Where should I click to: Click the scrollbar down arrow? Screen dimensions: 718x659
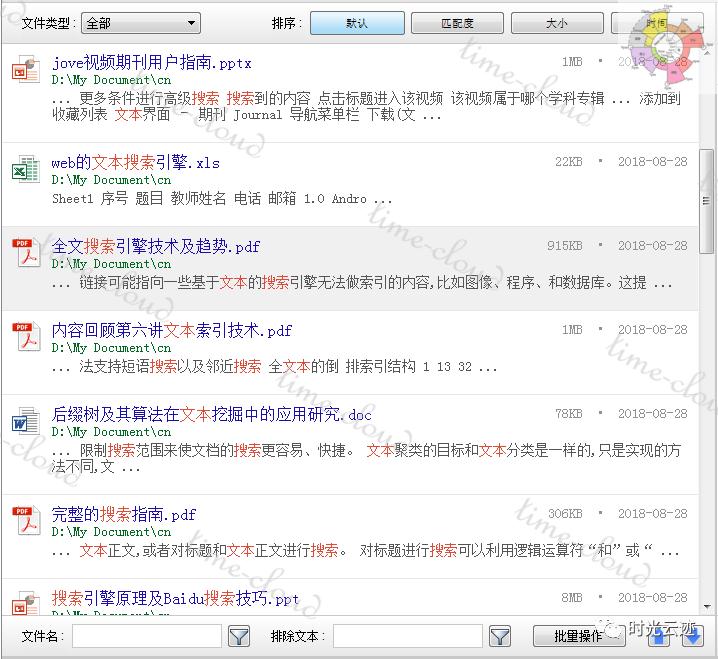click(x=707, y=607)
